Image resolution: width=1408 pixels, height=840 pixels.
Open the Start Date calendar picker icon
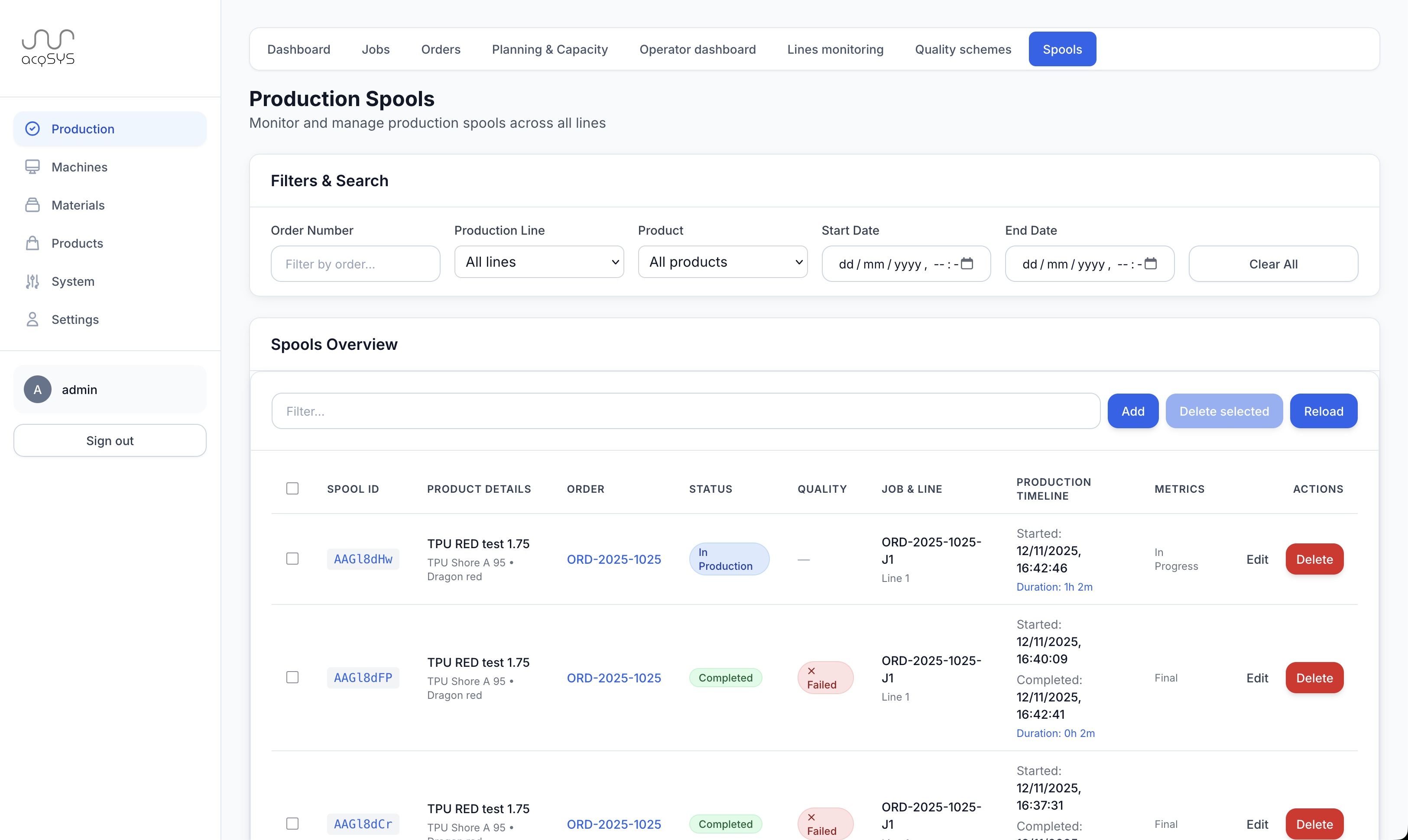[x=967, y=264]
